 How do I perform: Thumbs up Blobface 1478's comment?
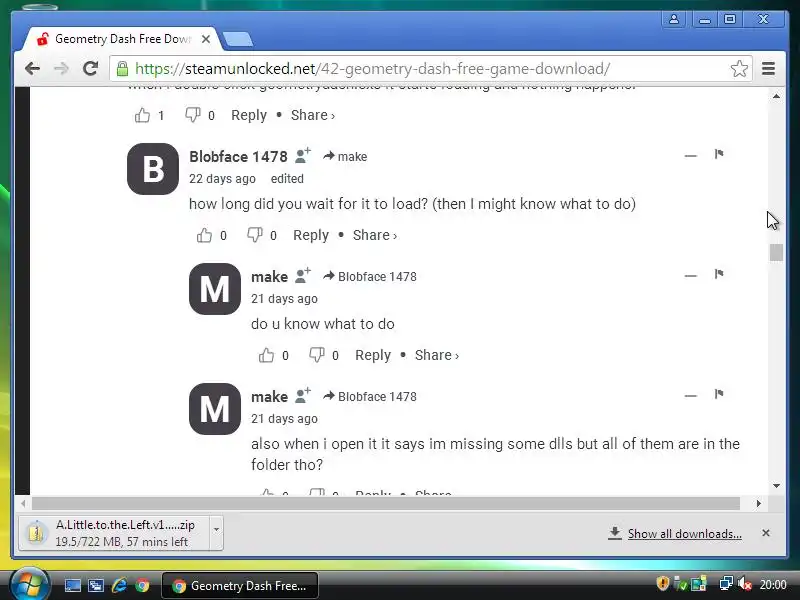204,235
